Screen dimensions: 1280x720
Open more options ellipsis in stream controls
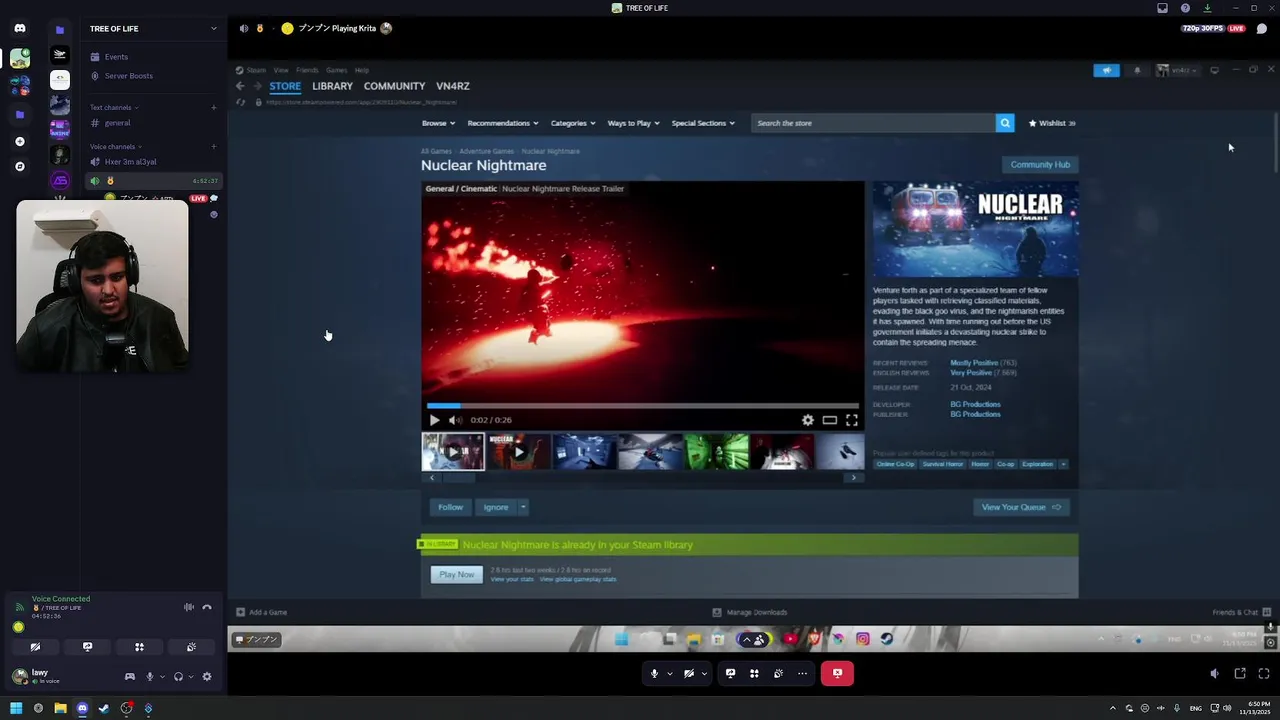[x=802, y=673]
